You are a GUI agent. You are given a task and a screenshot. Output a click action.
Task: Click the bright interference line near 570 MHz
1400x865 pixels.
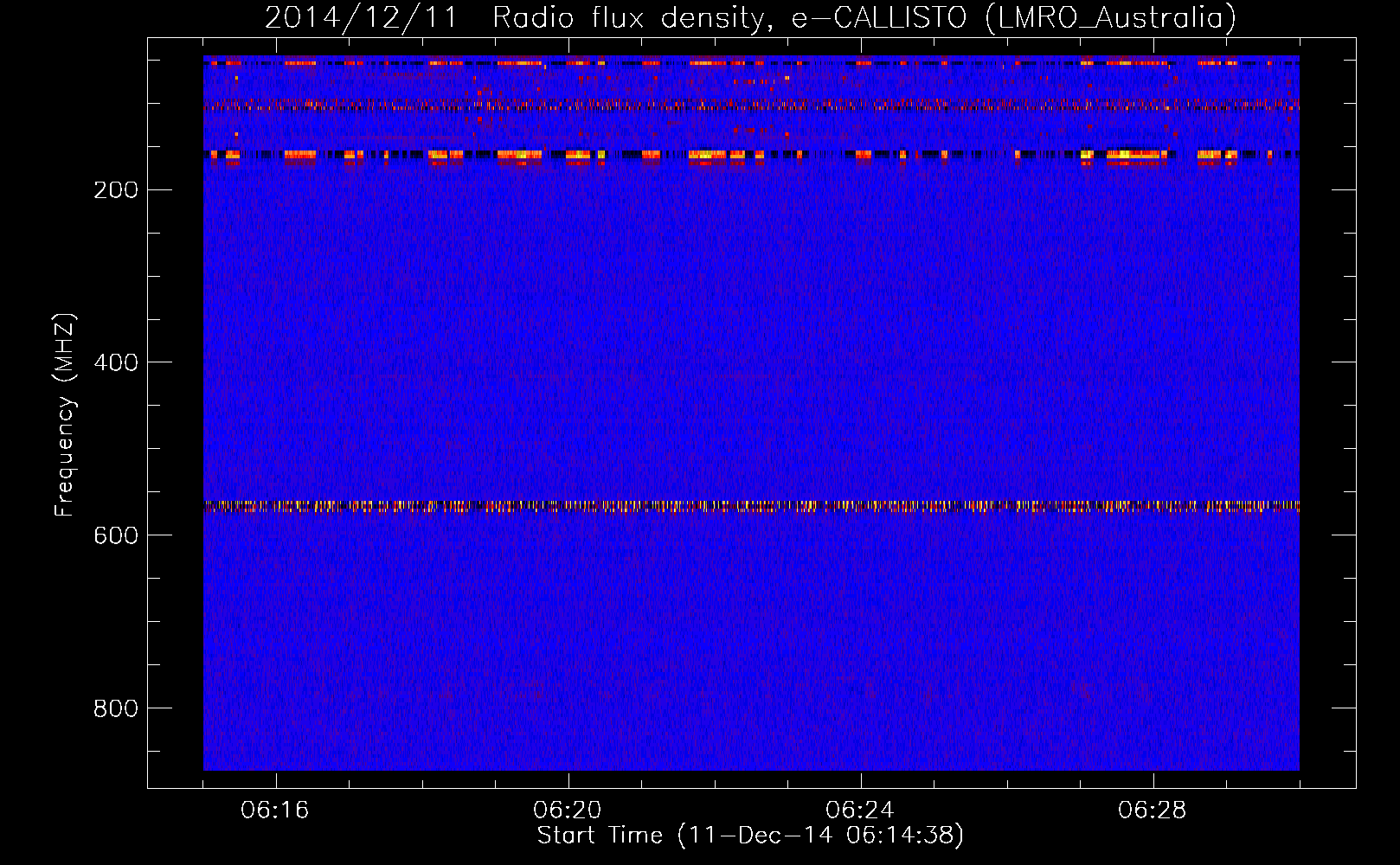(x=751, y=506)
